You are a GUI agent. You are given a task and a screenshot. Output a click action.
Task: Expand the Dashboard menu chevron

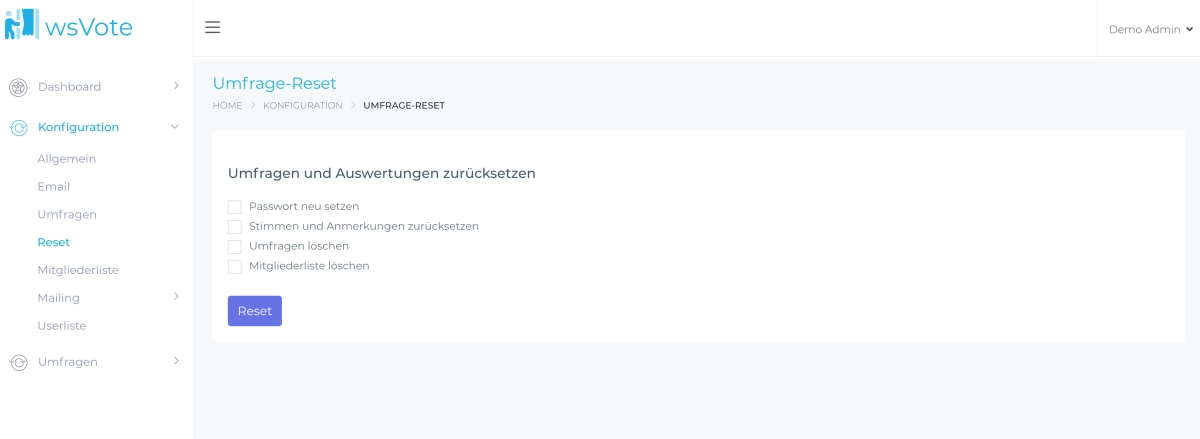pos(176,86)
